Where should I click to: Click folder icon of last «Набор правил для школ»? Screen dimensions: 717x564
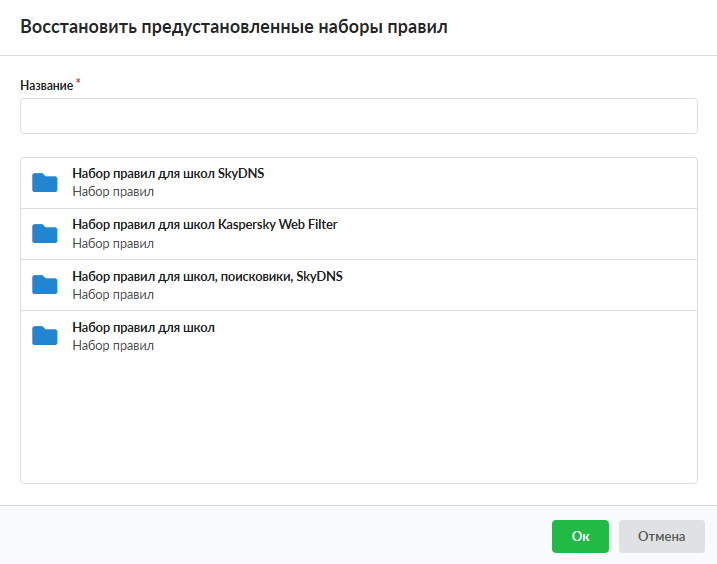pyautogui.click(x=45, y=335)
